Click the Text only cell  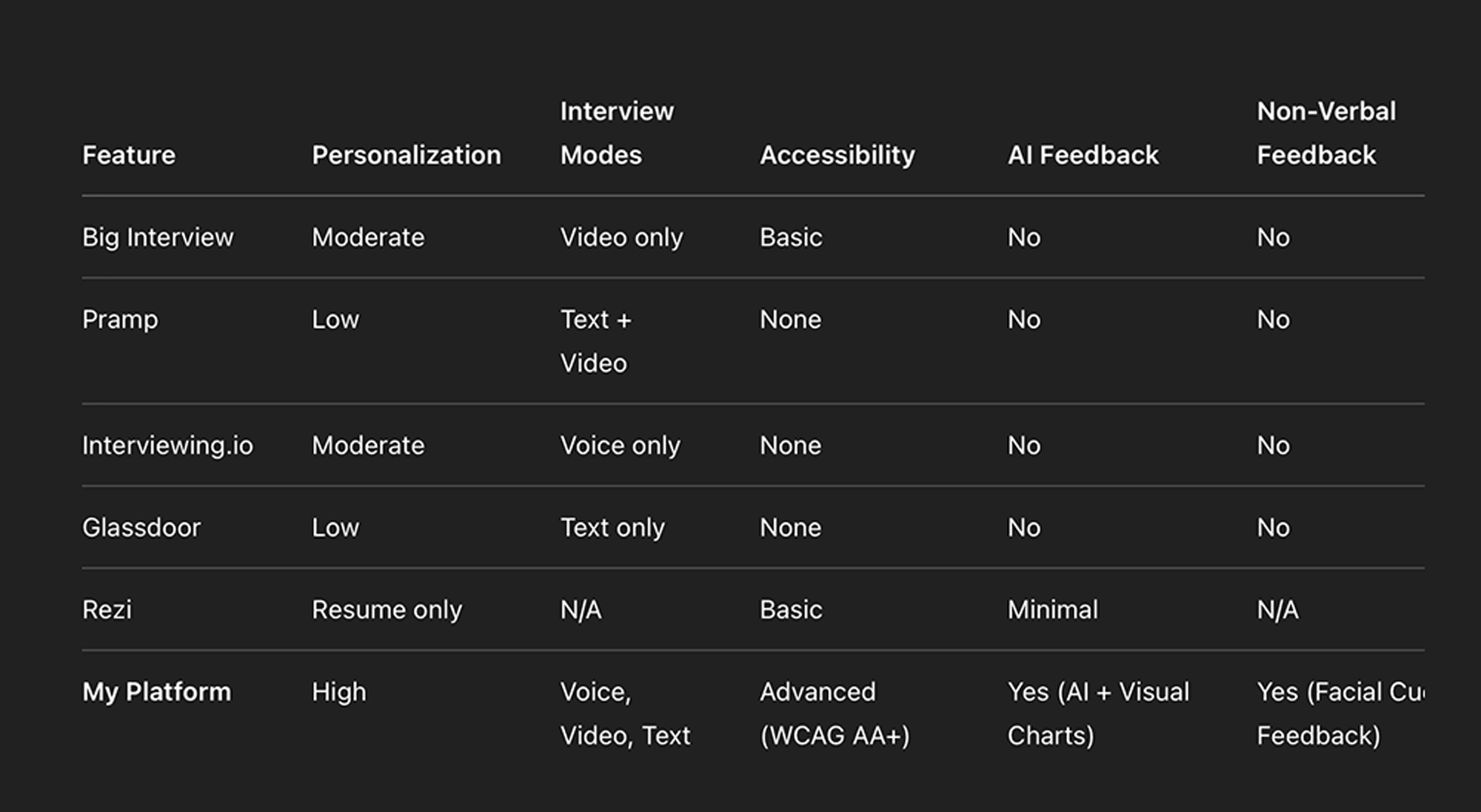pyautogui.click(x=612, y=527)
